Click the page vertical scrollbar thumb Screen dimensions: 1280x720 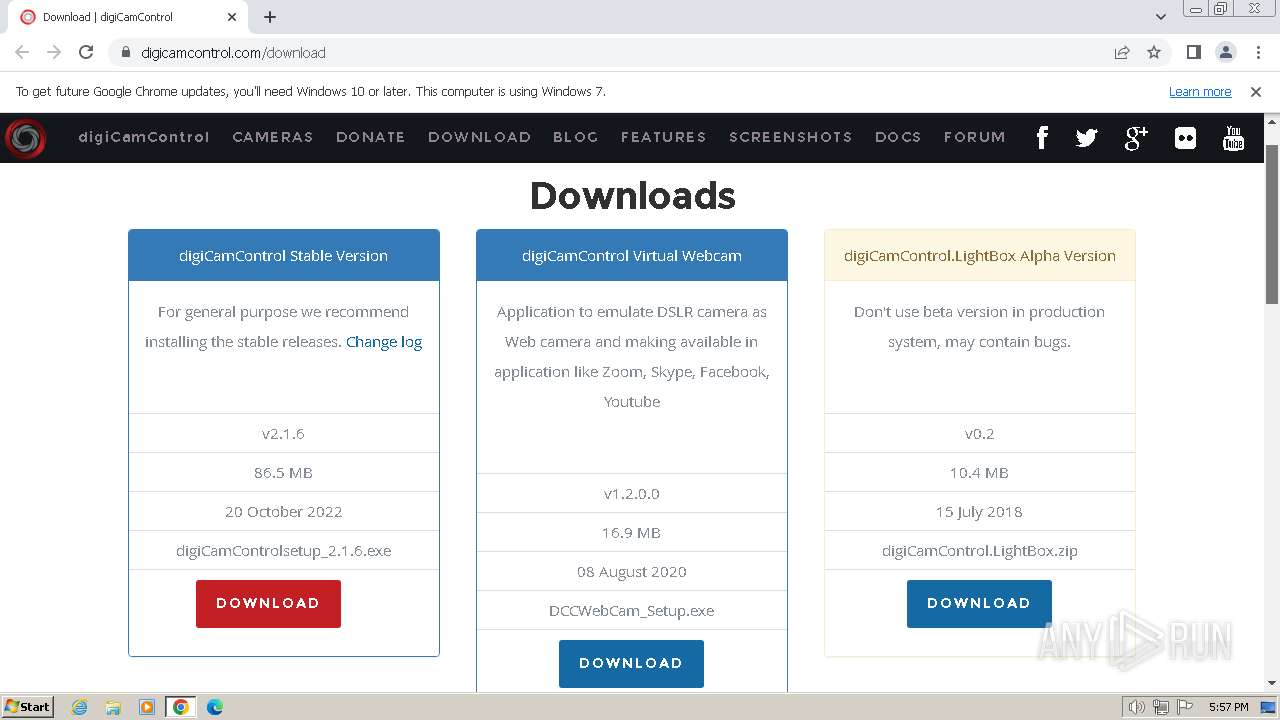[1272, 225]
